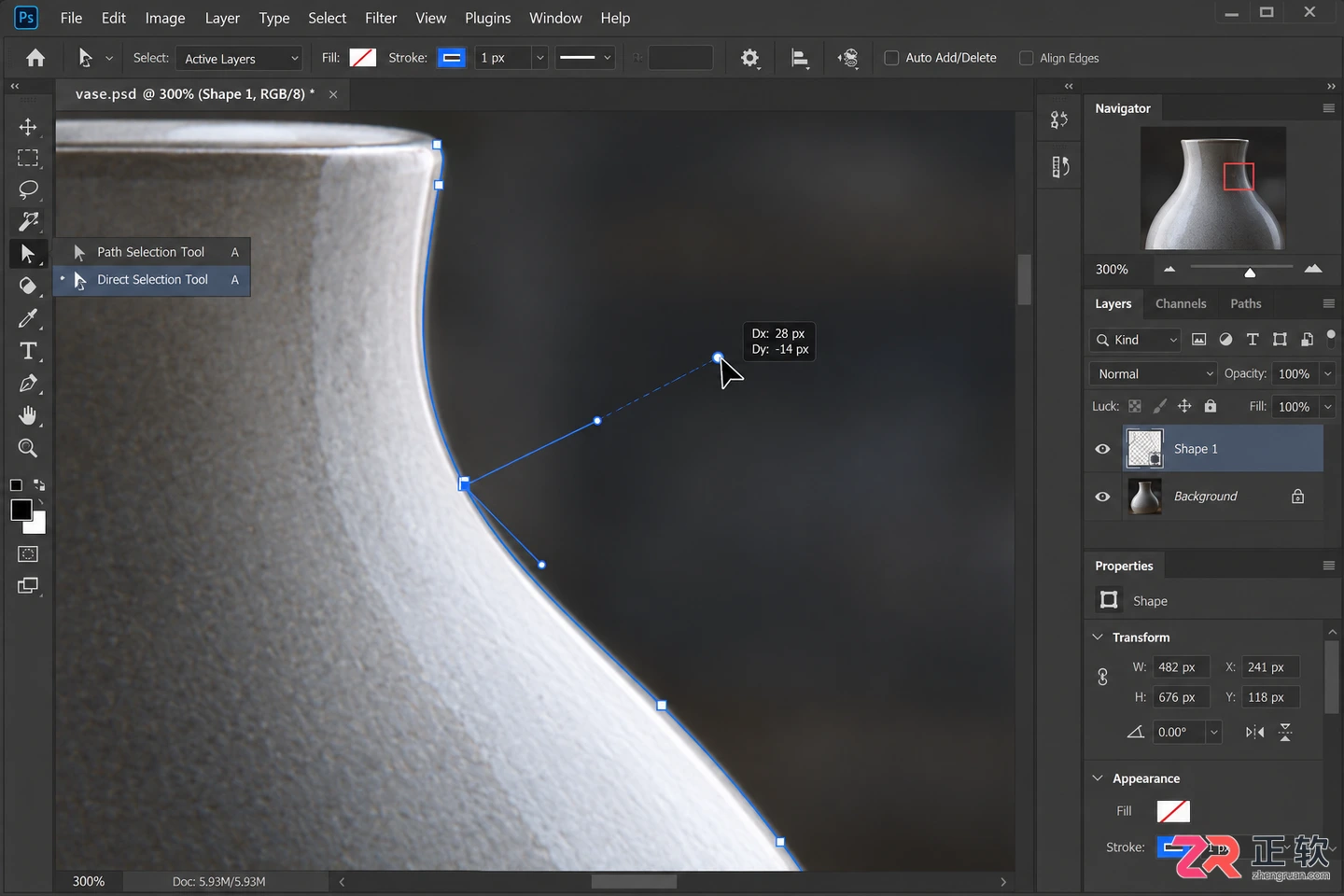The height and width of the screenshot is (896, 1344).
Task: Toggle lock all for layer
Action: pyautogui.click(x=1211, y=406)
